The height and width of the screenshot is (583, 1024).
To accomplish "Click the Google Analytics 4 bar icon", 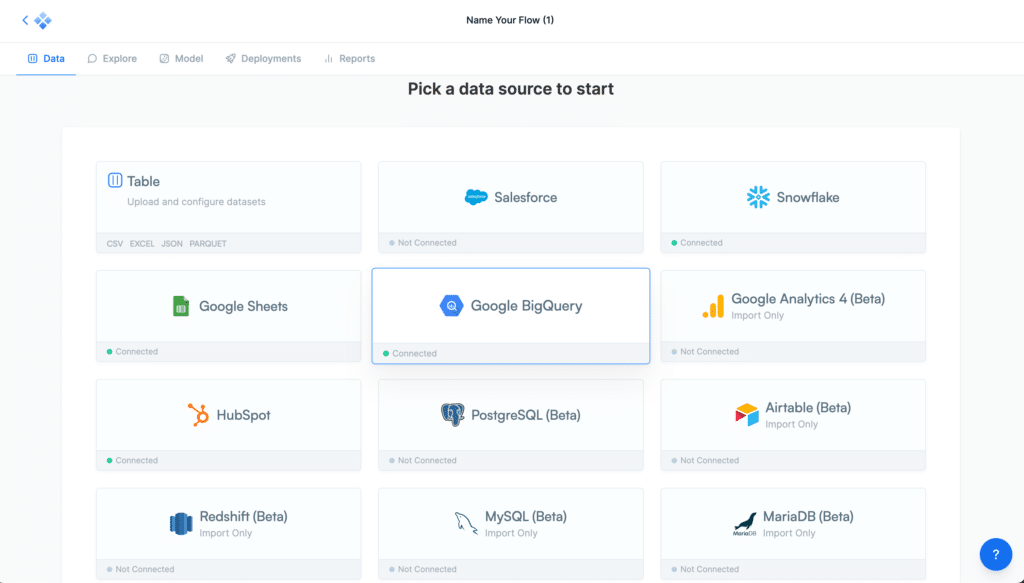I will tap(713, 307).
